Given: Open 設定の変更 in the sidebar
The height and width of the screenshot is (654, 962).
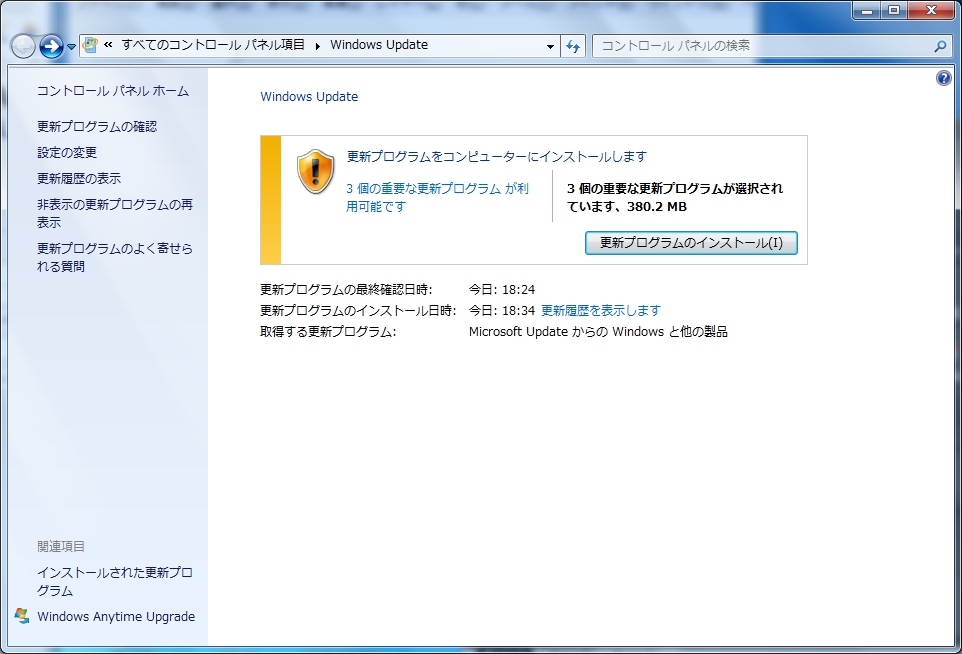Looking at the screenshot, I should [x=67, y=153].
